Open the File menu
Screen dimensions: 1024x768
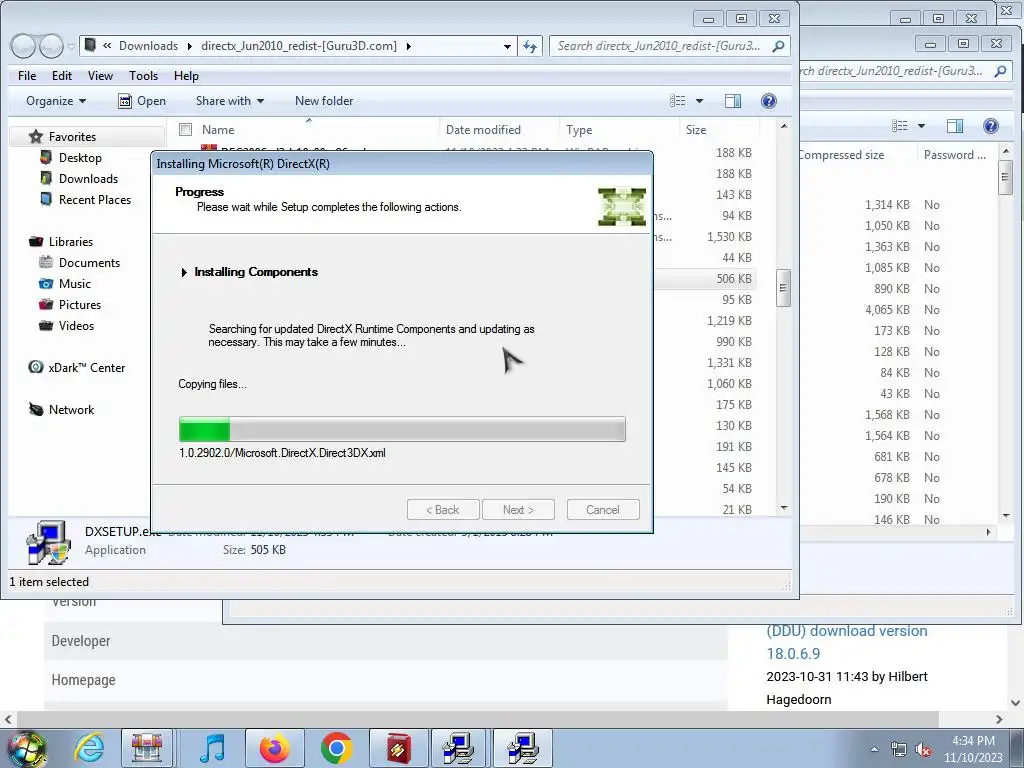click(27, 76)
